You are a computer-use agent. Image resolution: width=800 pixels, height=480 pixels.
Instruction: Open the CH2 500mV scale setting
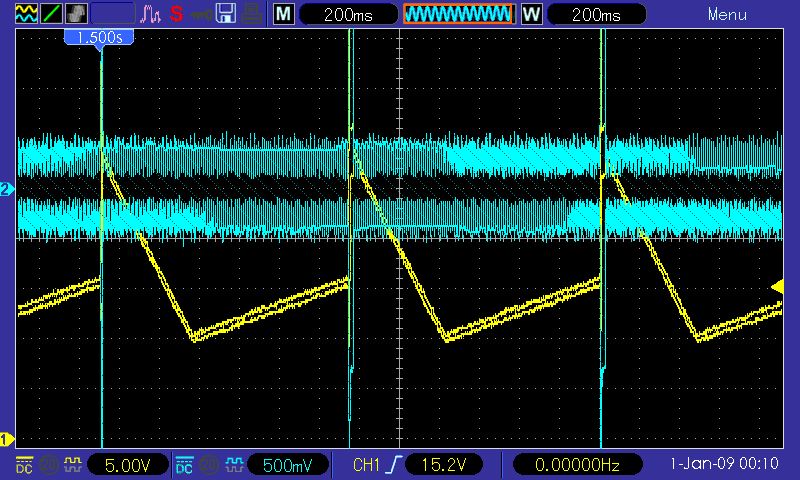pyautogui.click(x=287, y=465)
